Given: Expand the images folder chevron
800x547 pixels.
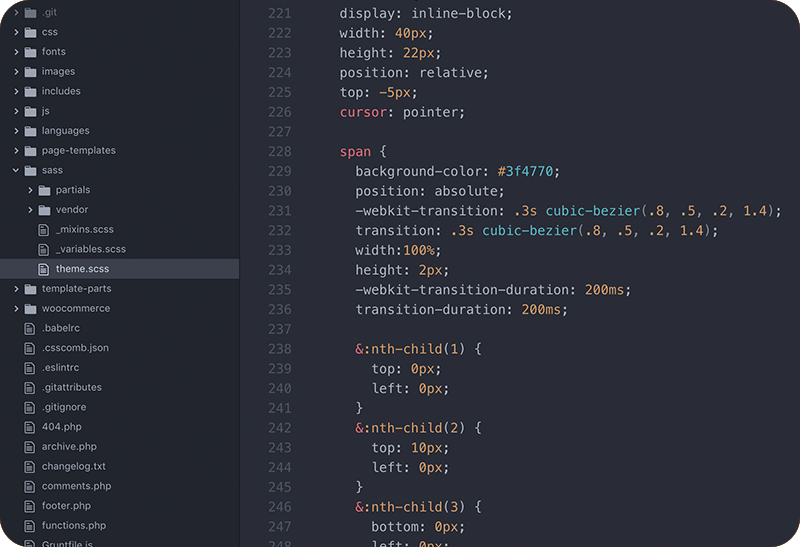Looking at the screenshot, I should coord(16,72).
